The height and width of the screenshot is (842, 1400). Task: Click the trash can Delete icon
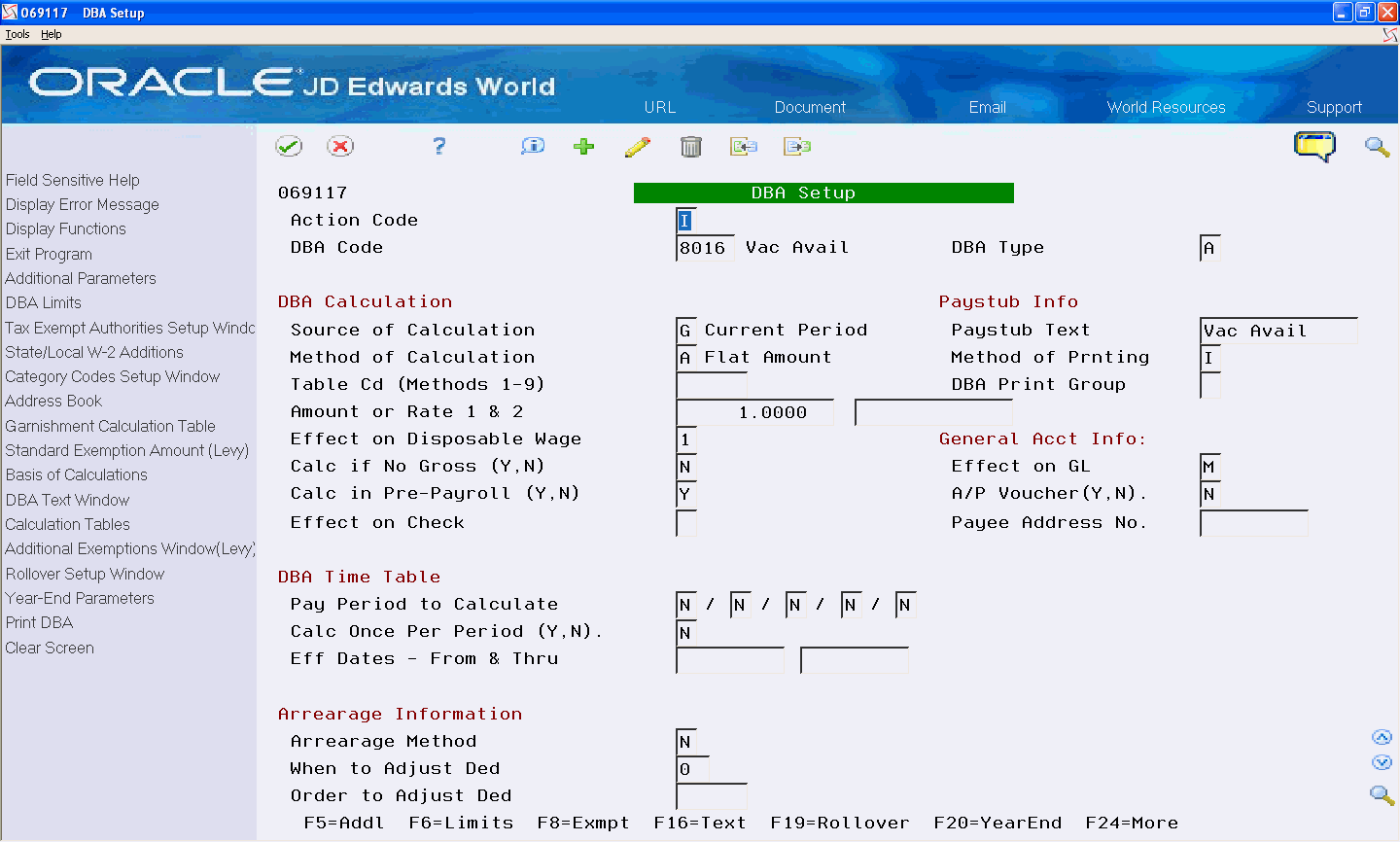point(691,146)
